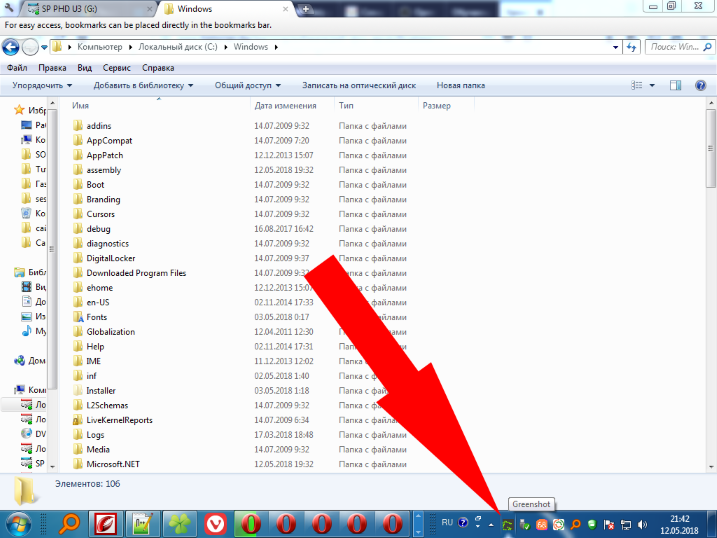Image resolution: width=717 pixels, height=538 pixels.
Task: Select the Fonts folder
Action: (x=97, y=317)
